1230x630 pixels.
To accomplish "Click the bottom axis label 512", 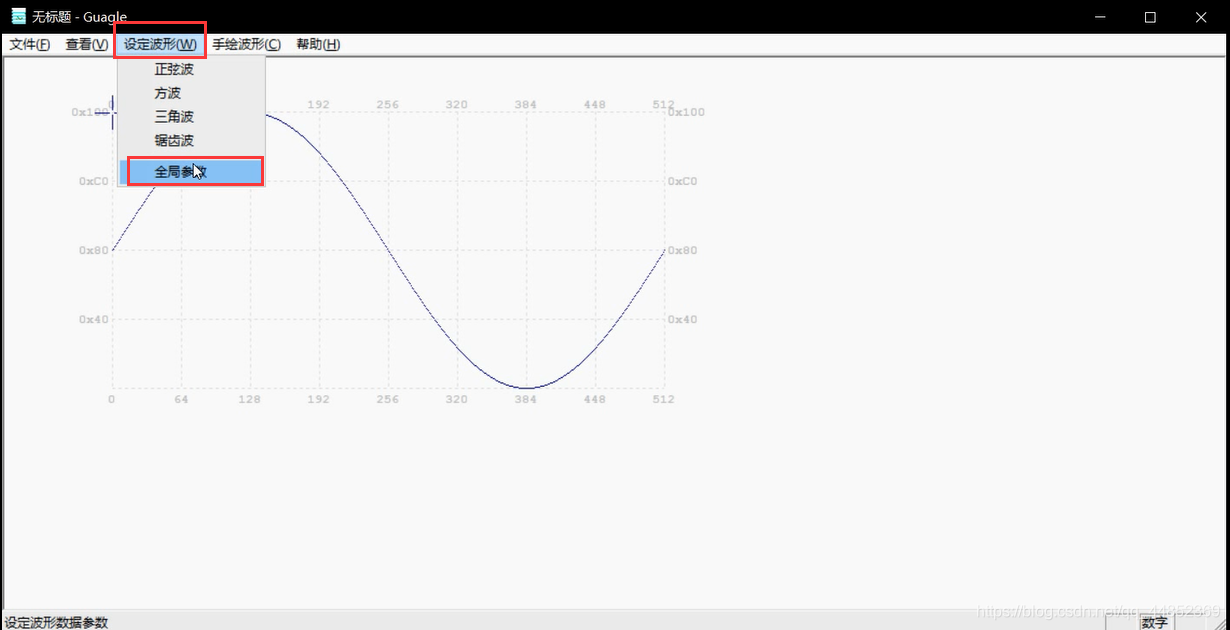I will pyautogui.click(x=663, y=399).
